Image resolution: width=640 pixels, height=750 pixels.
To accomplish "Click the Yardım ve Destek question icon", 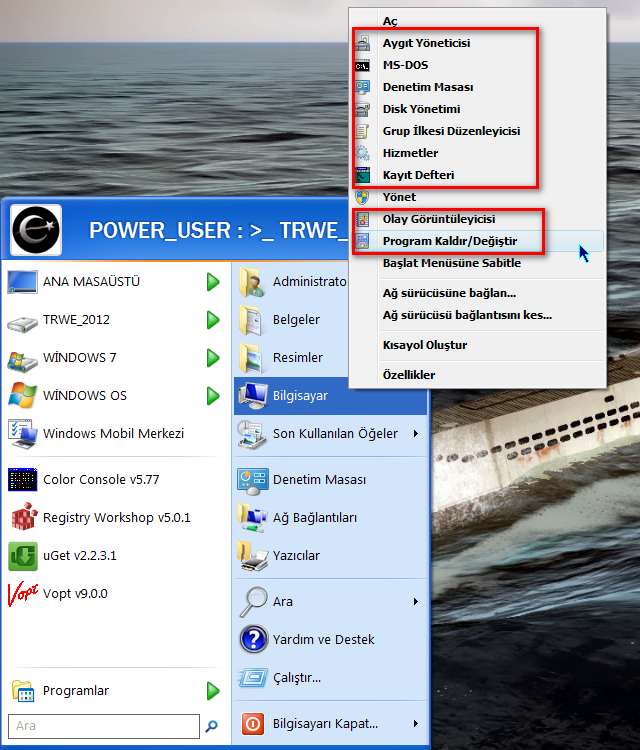I will [x=254, y=639].
